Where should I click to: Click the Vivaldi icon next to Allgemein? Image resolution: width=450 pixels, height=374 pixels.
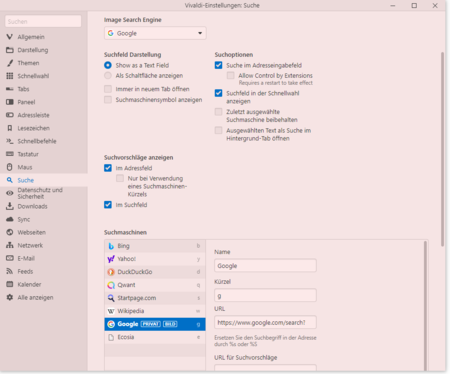click(10, 37)
